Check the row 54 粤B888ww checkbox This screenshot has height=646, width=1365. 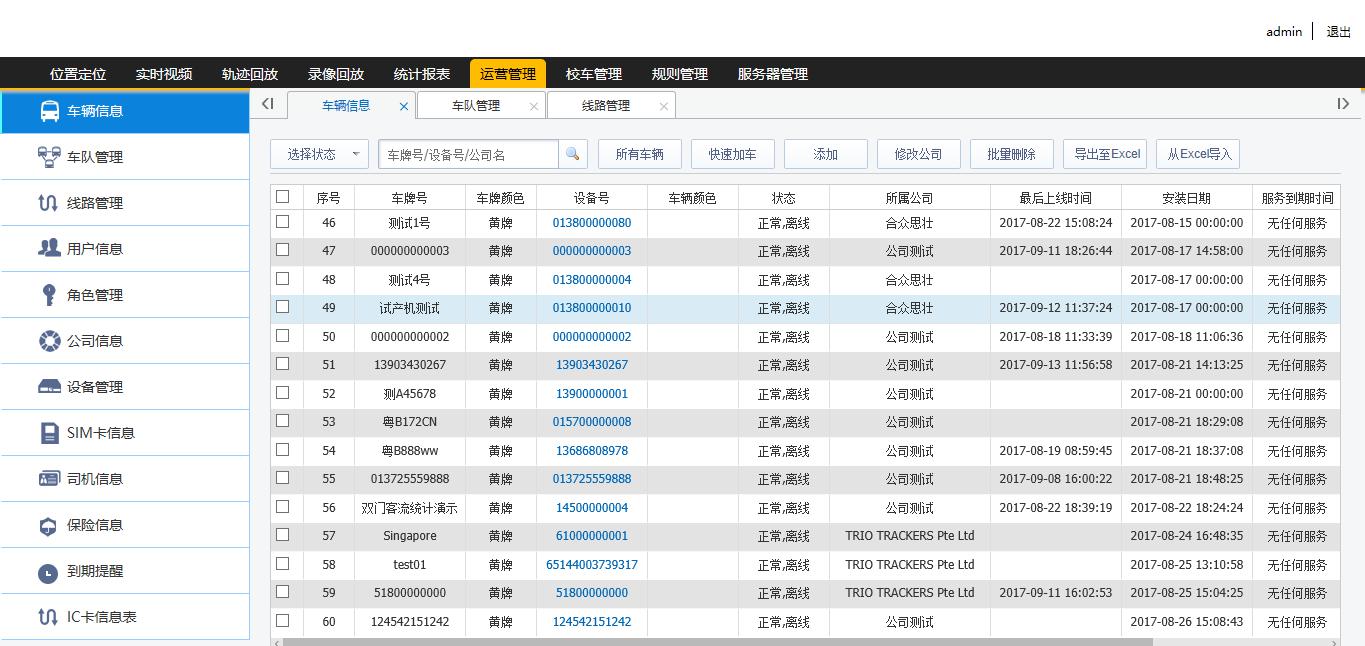pos(282,450)
